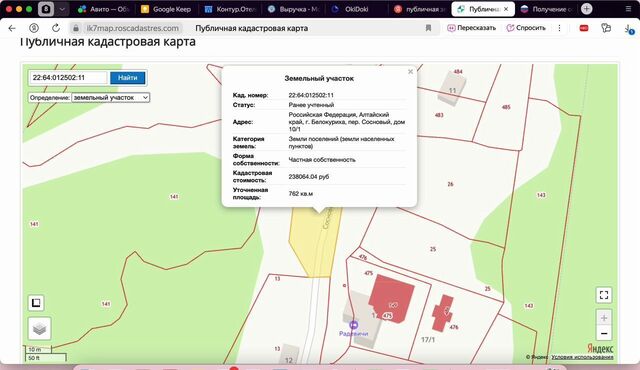Reload the page with refresh icon
Viewport: 640px width, 370px height.
pyautogui.click(x=56, y=28)
